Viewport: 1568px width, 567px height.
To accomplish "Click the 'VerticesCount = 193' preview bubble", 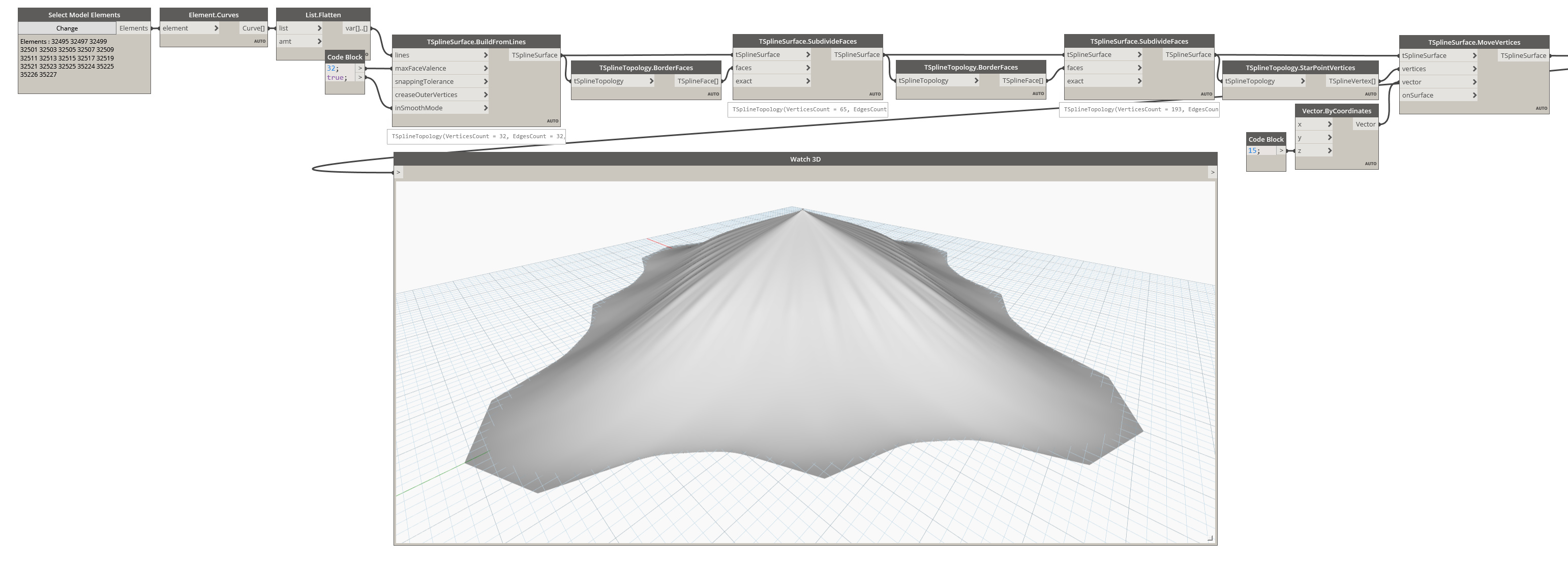I will [x=1139, y=110].
